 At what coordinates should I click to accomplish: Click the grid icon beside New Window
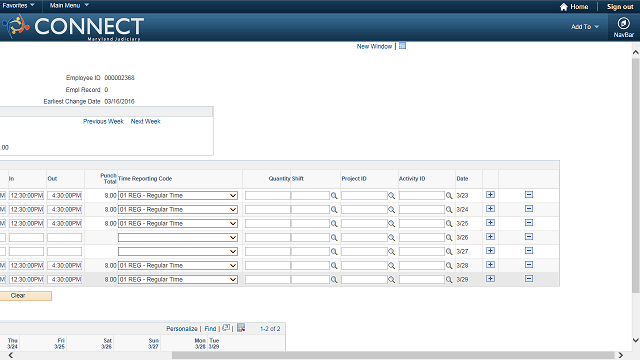402,46
